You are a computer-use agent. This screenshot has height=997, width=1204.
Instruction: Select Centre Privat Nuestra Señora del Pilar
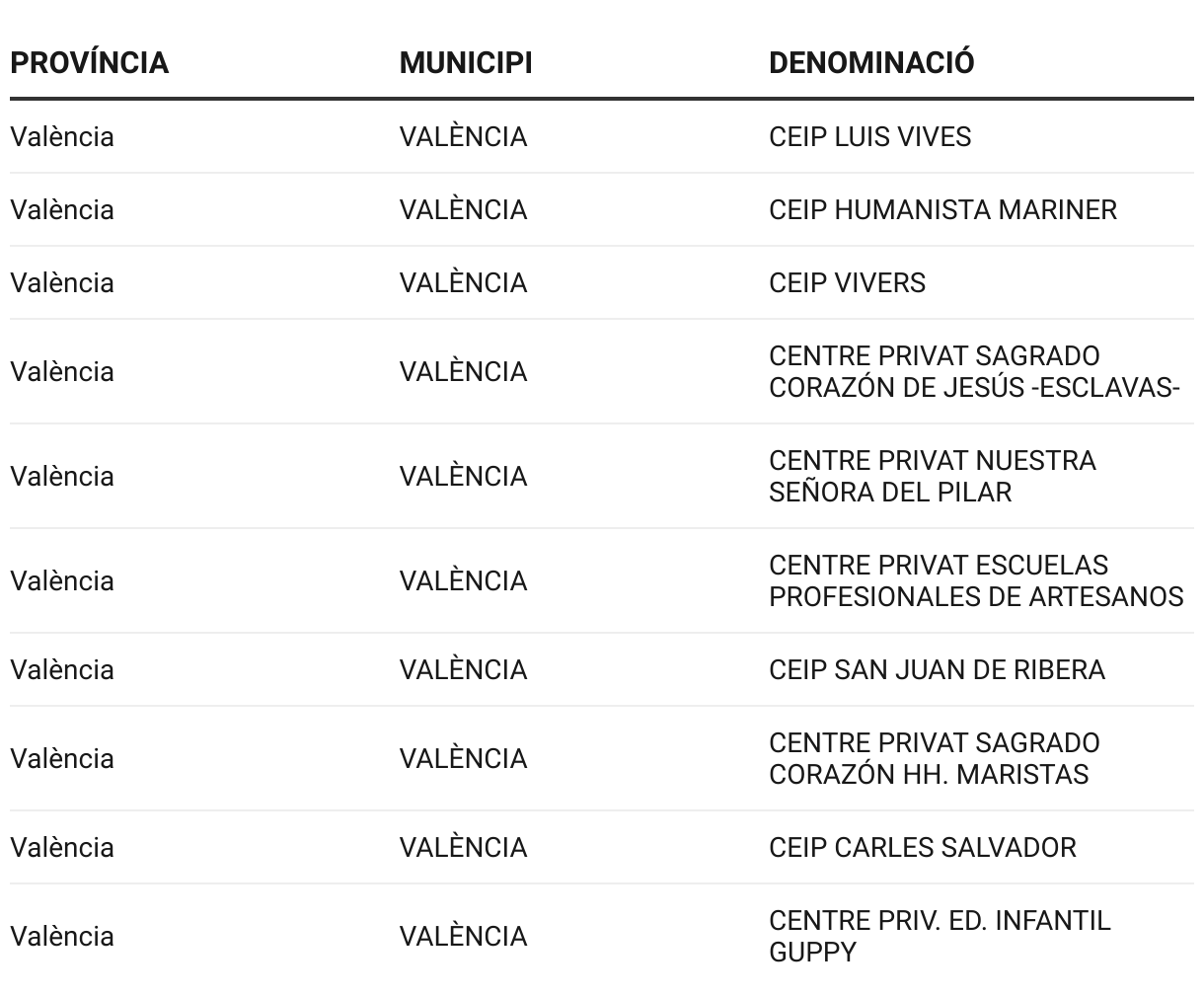tap(932, 476)
